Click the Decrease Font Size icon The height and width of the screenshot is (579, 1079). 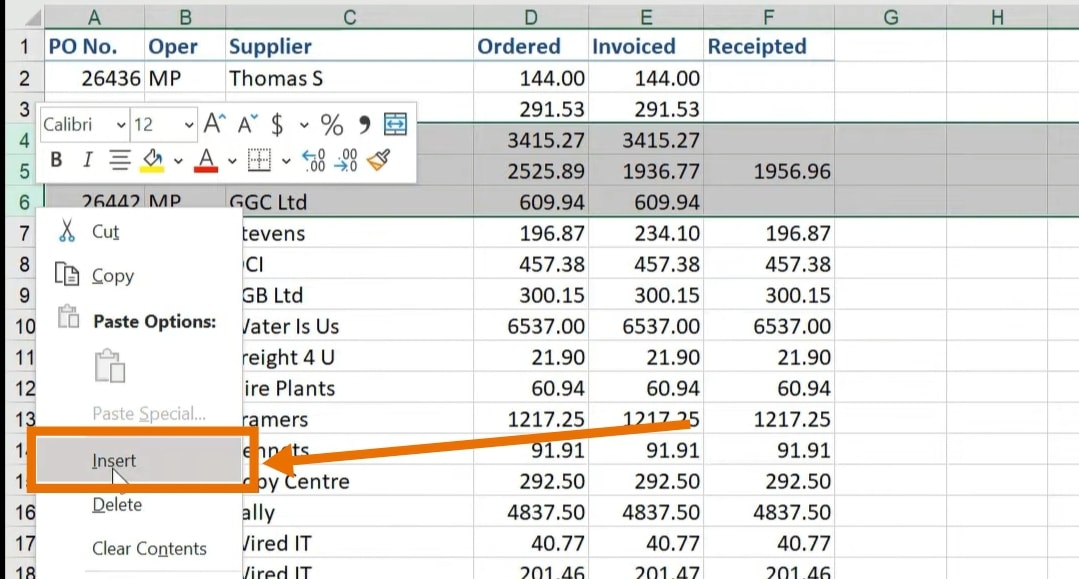(x=245, y=121)
